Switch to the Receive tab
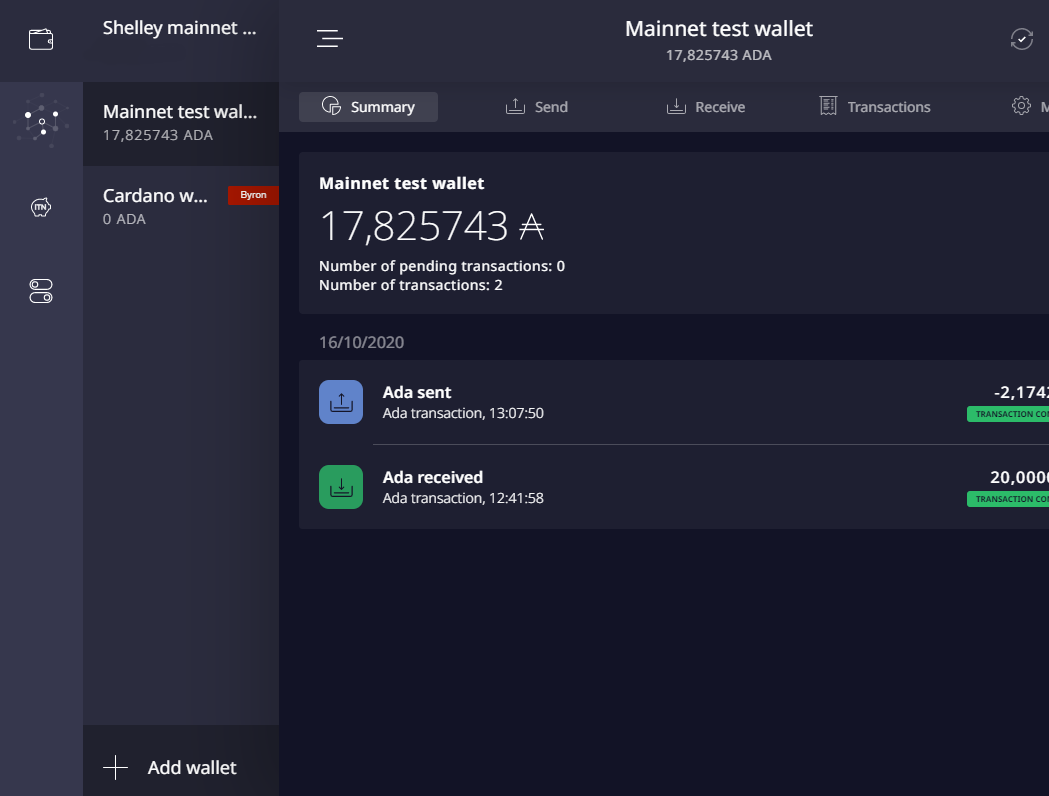Screen dimensions: 1049x796 706,107
